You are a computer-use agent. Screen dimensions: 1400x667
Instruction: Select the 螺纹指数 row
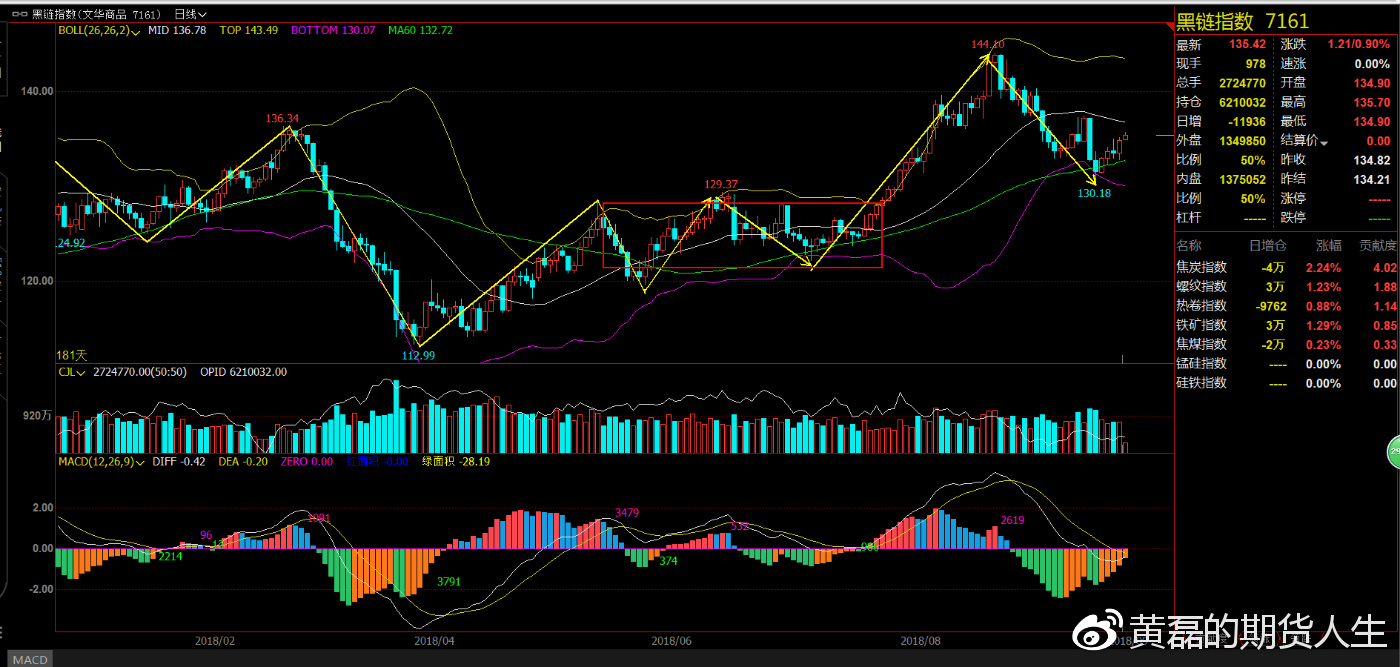coord(1287,287)
